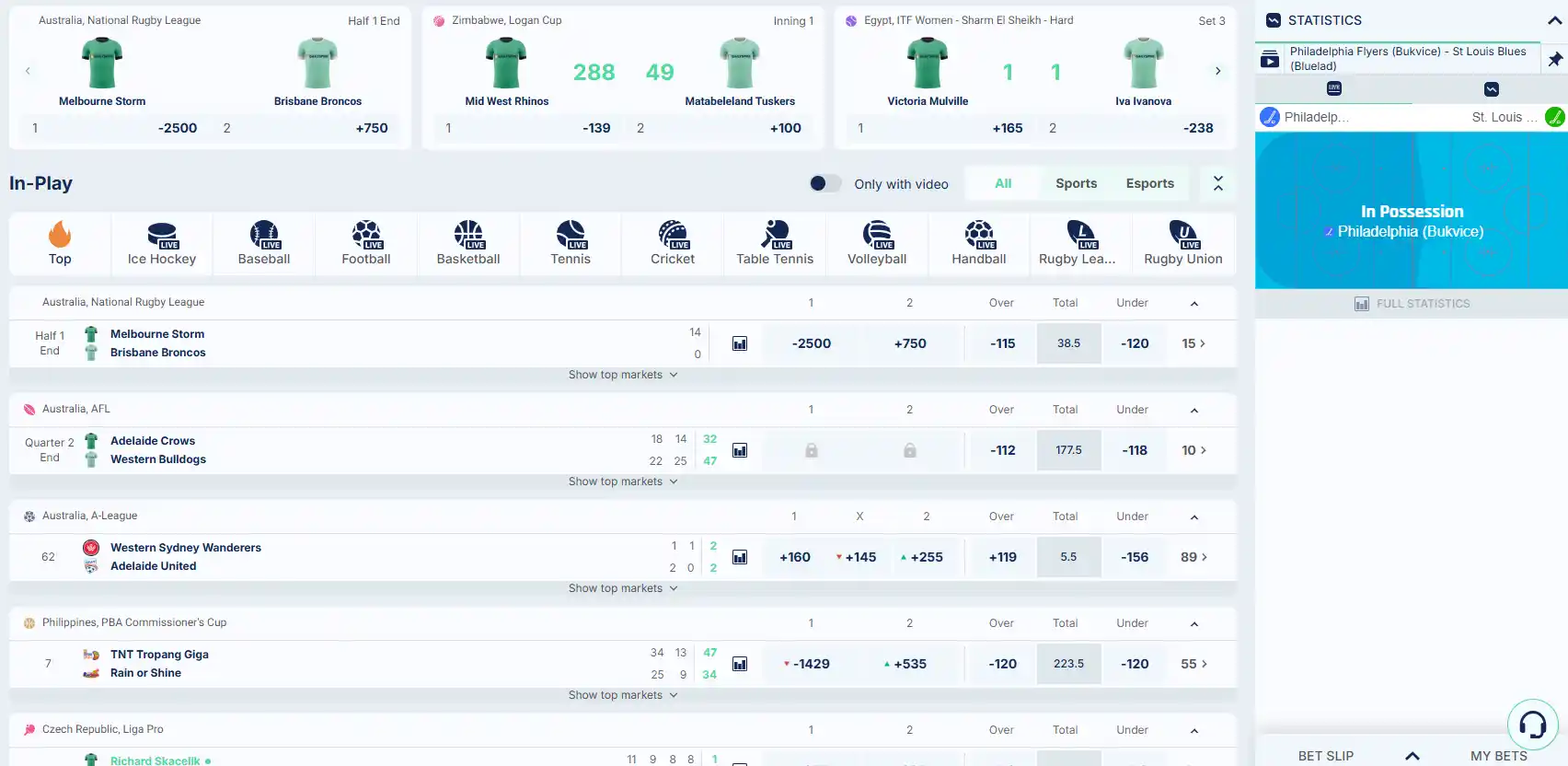
Task: Bet Under 5.5 at -156 in A-League
Action: point(1135,557)
